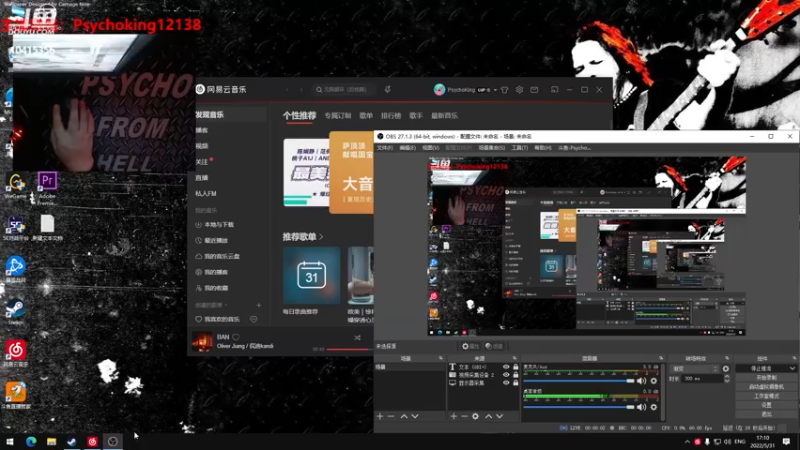Open the 渐变 transition type dropdown

(695, 368)
